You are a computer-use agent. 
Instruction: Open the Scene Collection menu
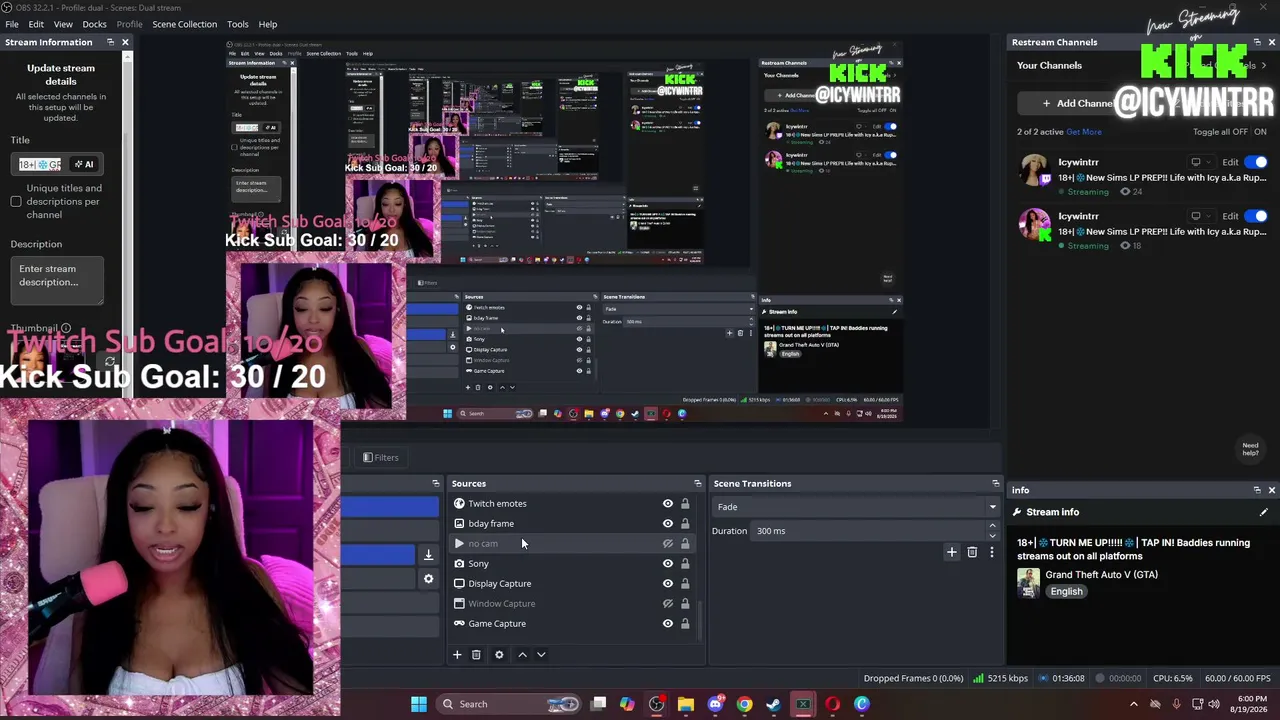(x=185, y=24)
